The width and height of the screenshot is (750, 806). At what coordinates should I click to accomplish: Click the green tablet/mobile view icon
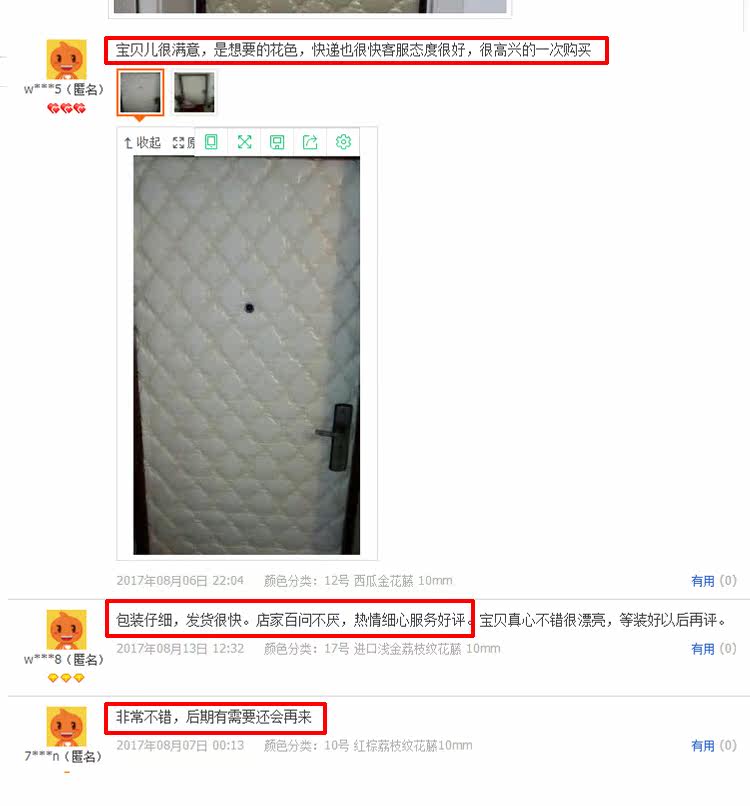tap(211, 142)
